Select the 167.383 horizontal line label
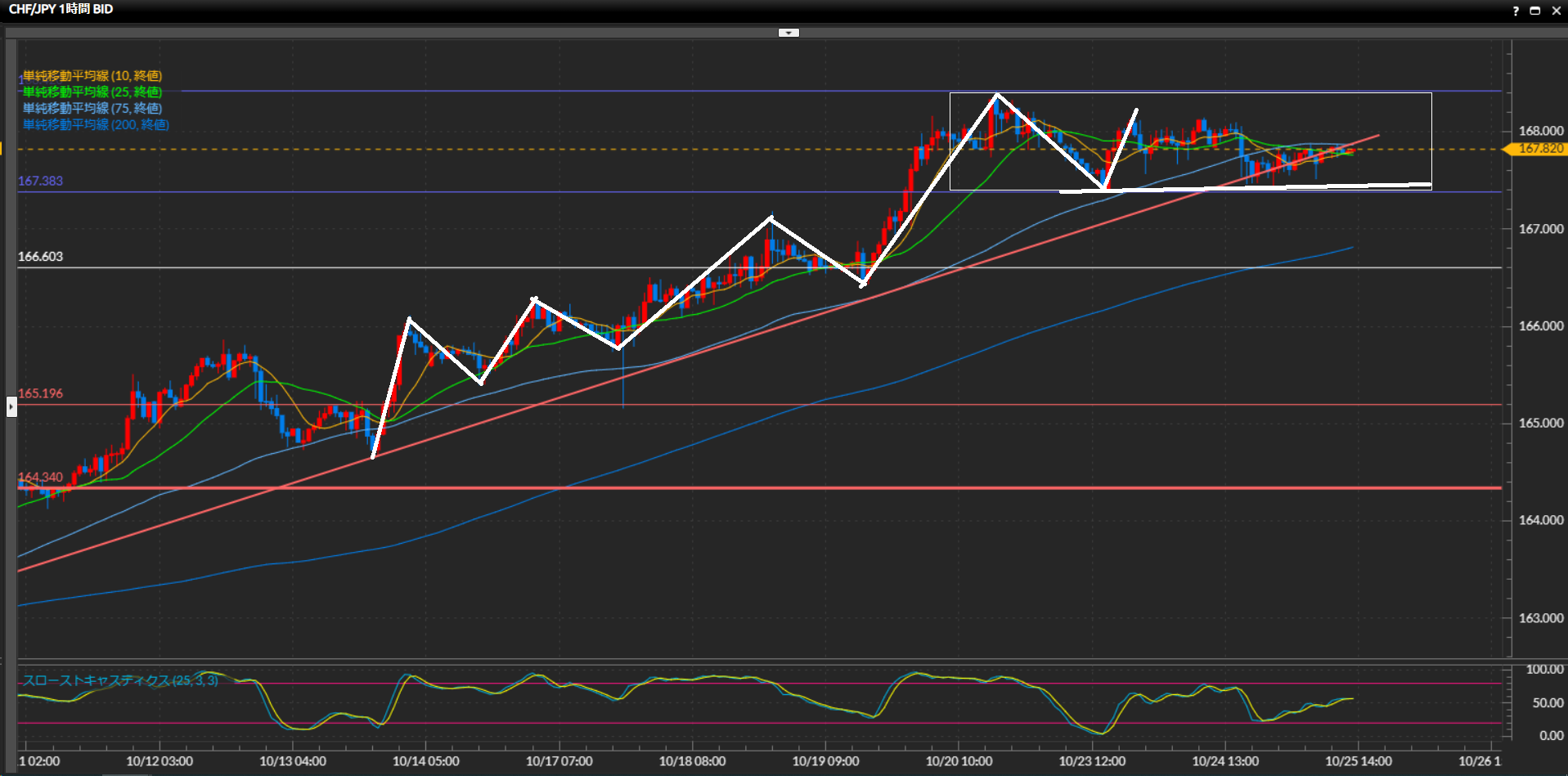Viewport: 1568px width, 776px height. click(x=40, y=181)
